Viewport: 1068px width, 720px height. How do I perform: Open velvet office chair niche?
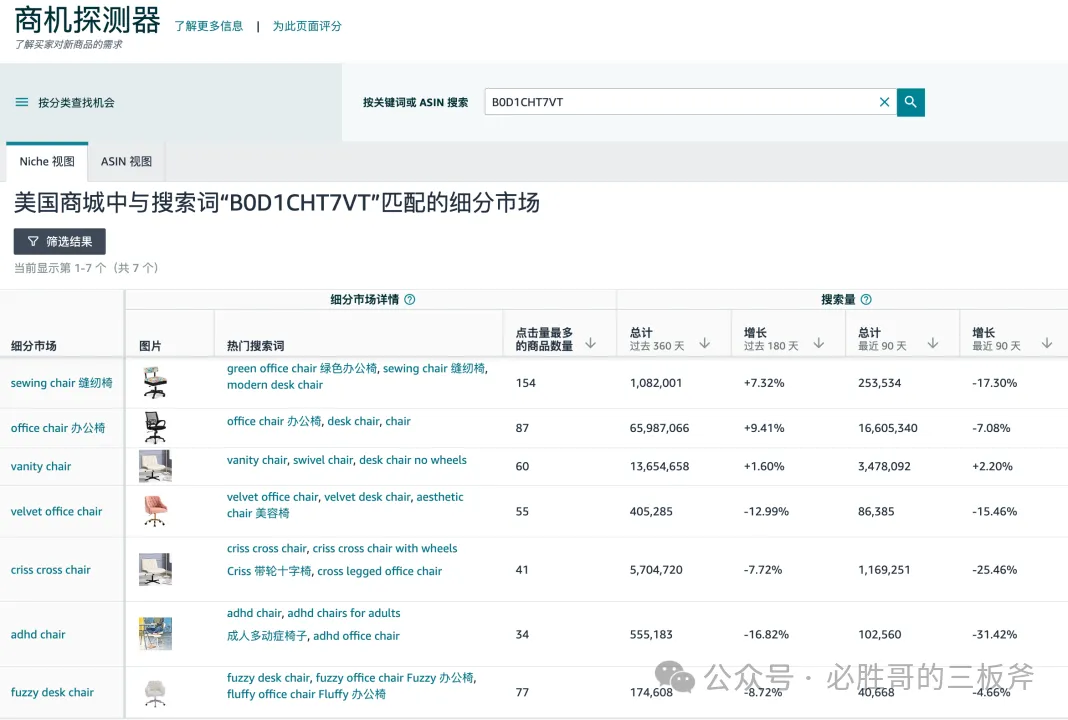pos(57,511)
